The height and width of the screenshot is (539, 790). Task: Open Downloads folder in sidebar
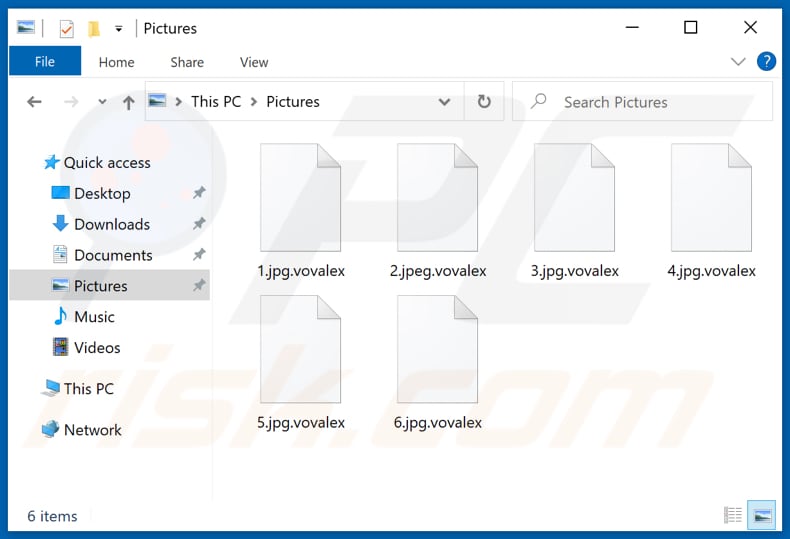tap(111, 224)
